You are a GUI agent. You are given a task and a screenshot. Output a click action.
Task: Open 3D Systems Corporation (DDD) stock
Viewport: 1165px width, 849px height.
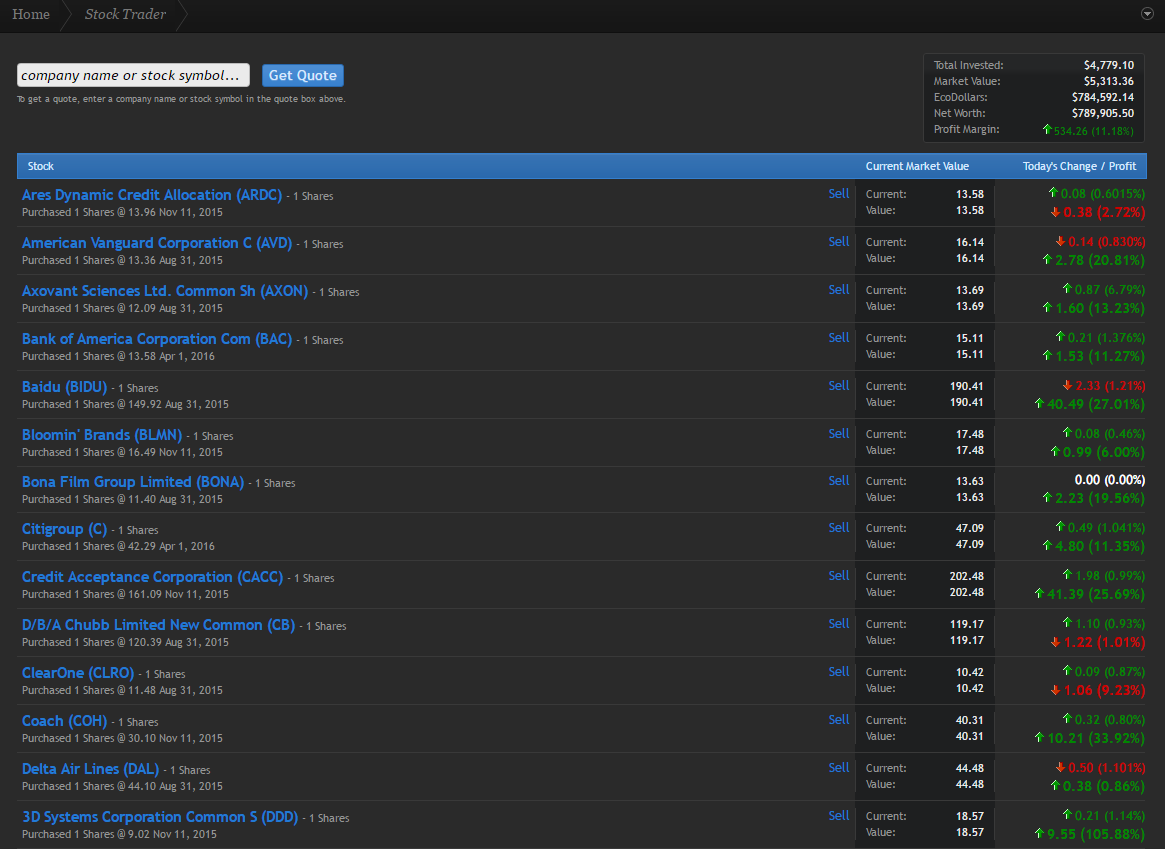(x=160, y=817)
